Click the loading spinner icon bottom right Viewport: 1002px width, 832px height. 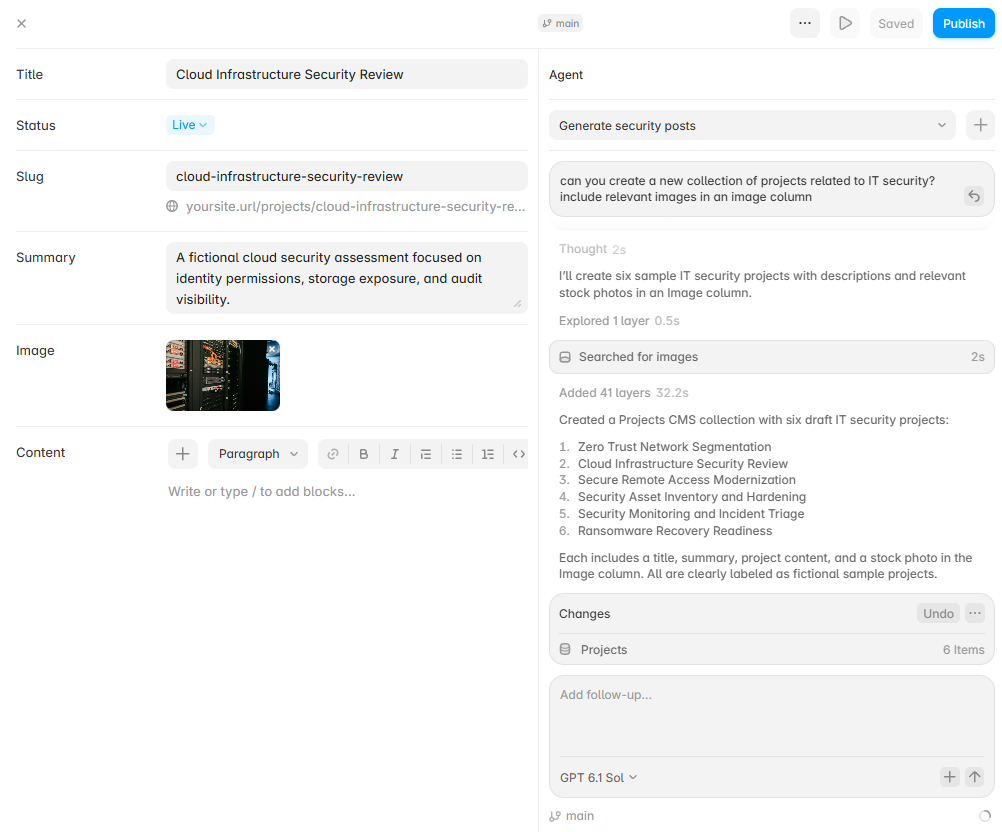tap(985, 816)
